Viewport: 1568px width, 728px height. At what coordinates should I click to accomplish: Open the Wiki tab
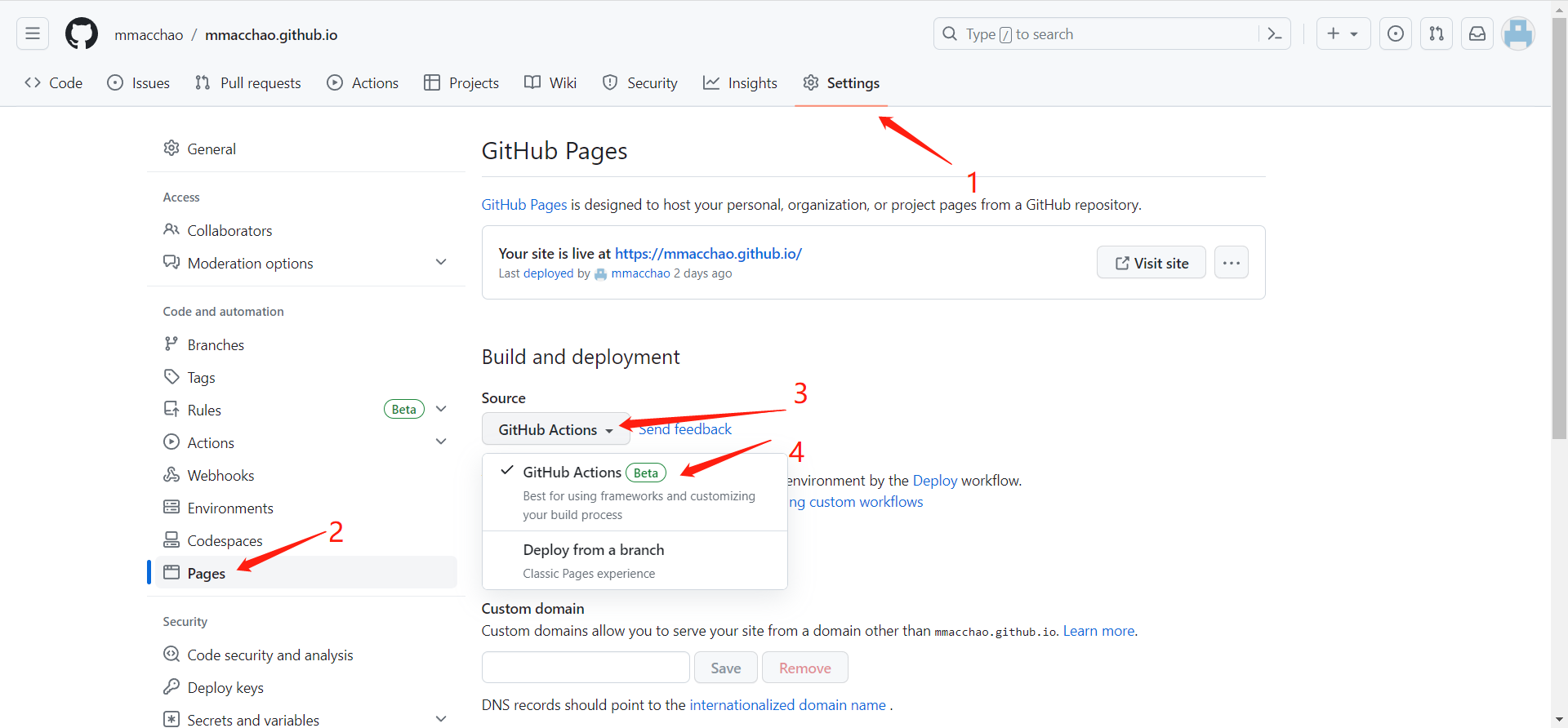point(550,82)
